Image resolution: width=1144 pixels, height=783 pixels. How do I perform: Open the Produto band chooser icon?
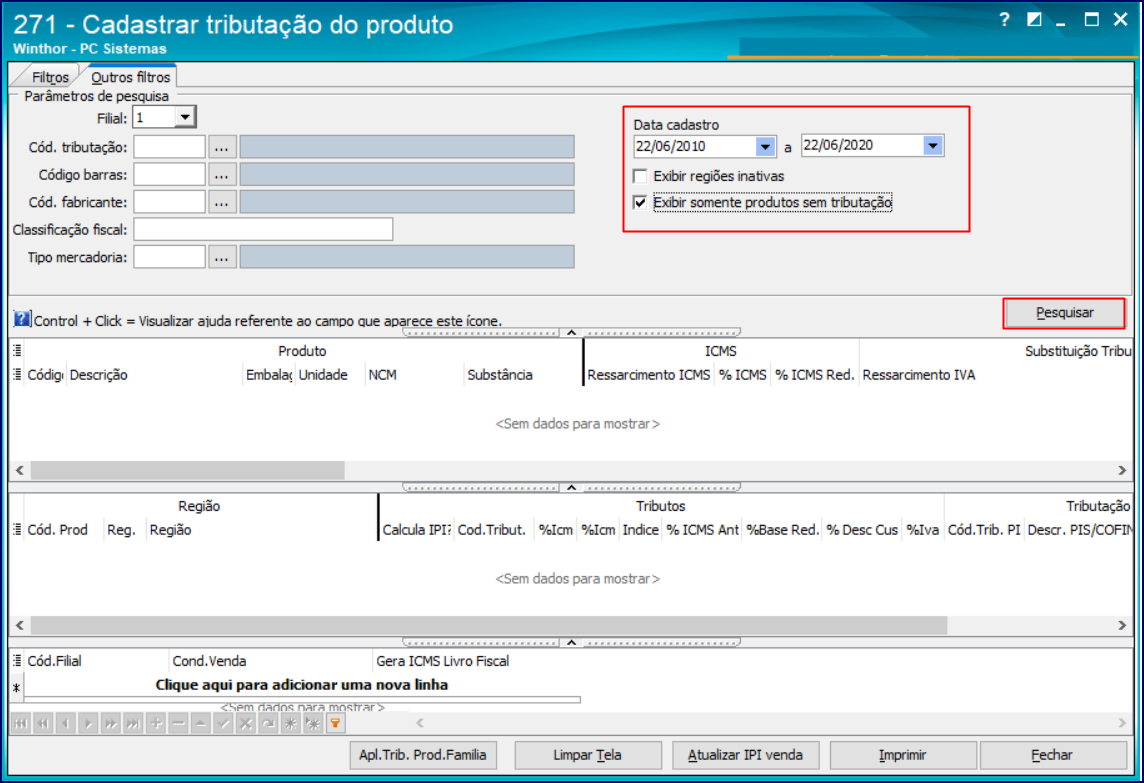(x=17, y=351)
